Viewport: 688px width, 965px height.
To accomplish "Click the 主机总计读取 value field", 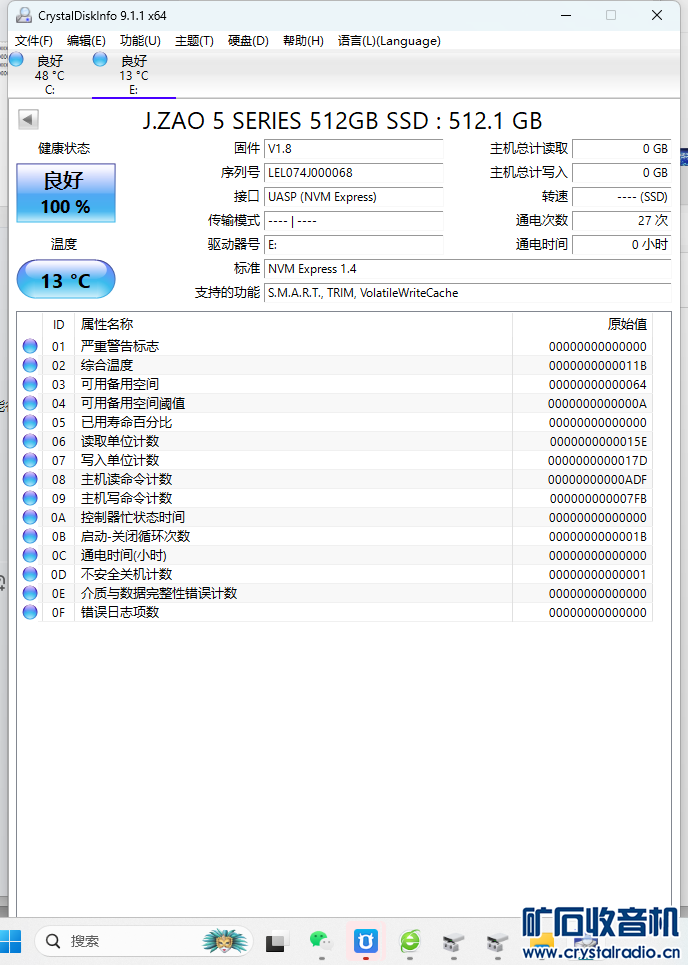I will 622,149.
